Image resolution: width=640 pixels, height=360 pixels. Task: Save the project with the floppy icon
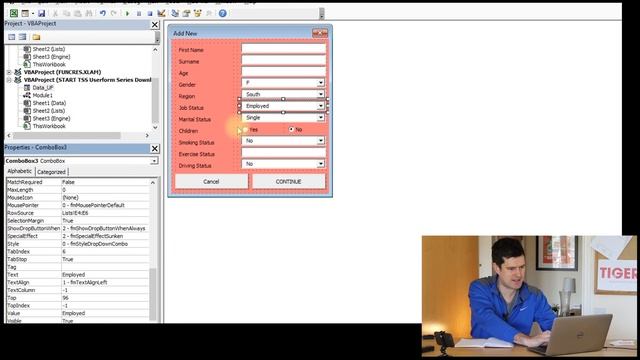(42, 13)
